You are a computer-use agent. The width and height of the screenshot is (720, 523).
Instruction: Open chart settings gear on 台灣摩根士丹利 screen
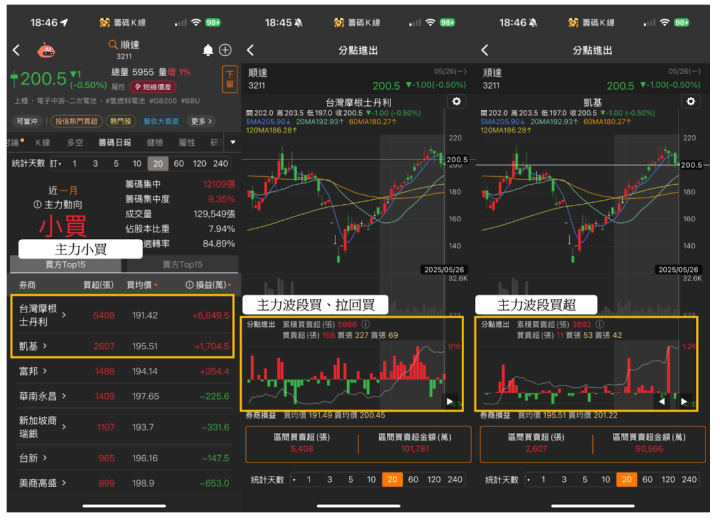click(456, 101)
